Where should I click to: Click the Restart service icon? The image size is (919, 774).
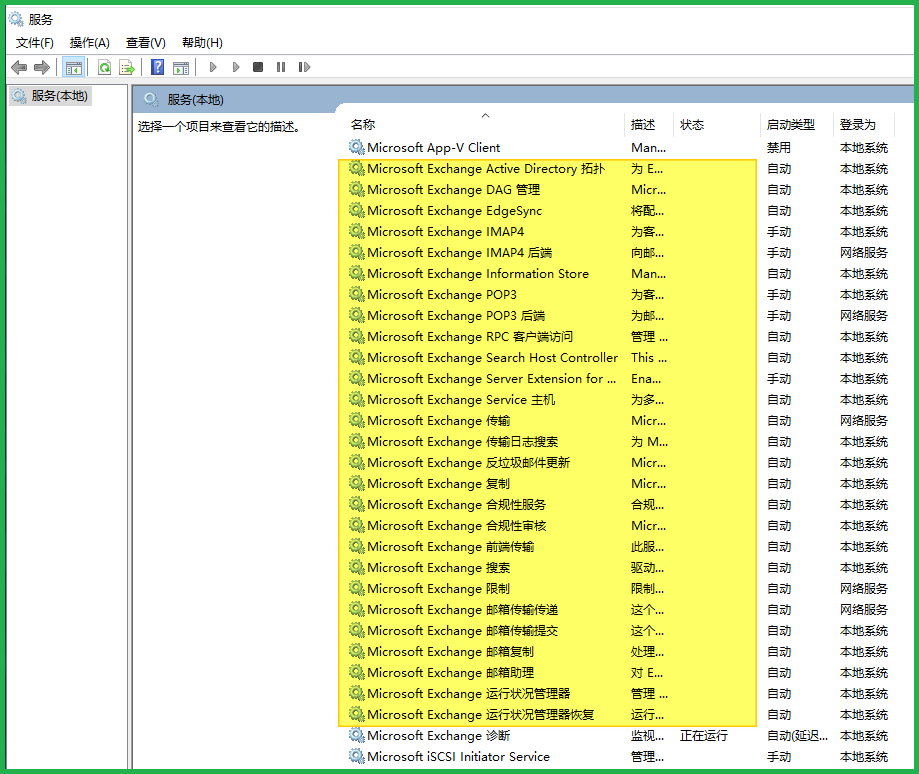pos(304,67)
